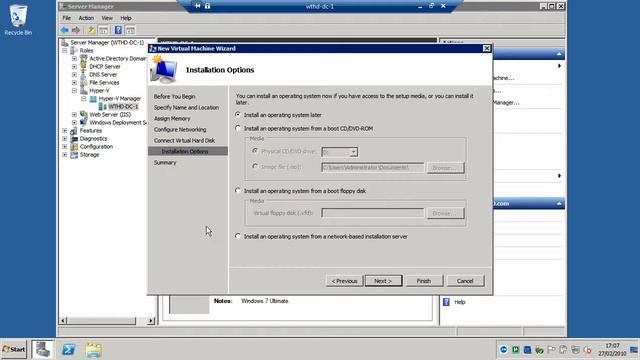Expand the Diagnostics node

pyautogui.click(x=64, y=139)
